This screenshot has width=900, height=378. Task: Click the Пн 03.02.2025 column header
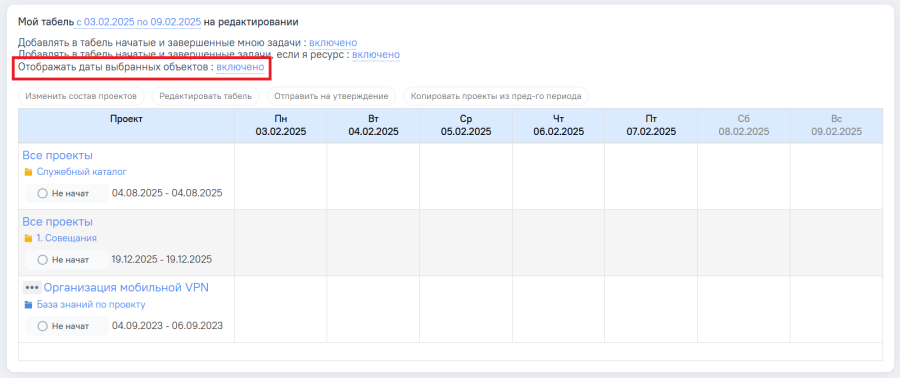click(281, 126)
